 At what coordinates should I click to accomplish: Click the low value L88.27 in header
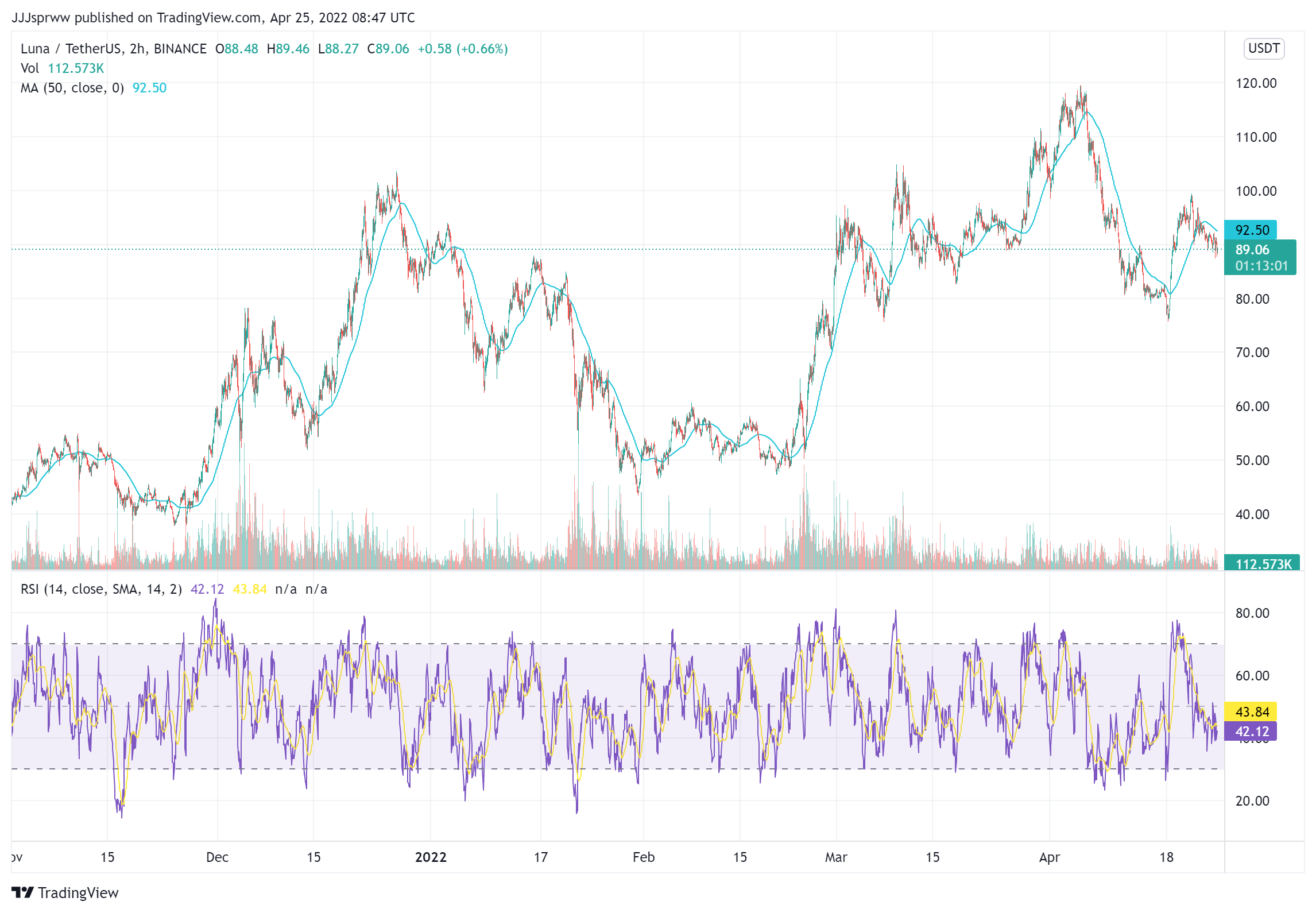(338, 49)
